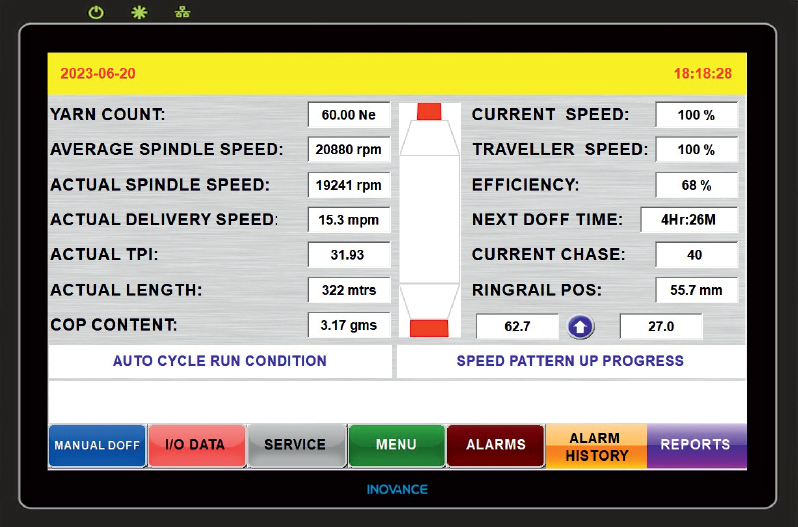Select the actual TPI value 31.93
Screen dimensions: 798x527
point(349,255)
